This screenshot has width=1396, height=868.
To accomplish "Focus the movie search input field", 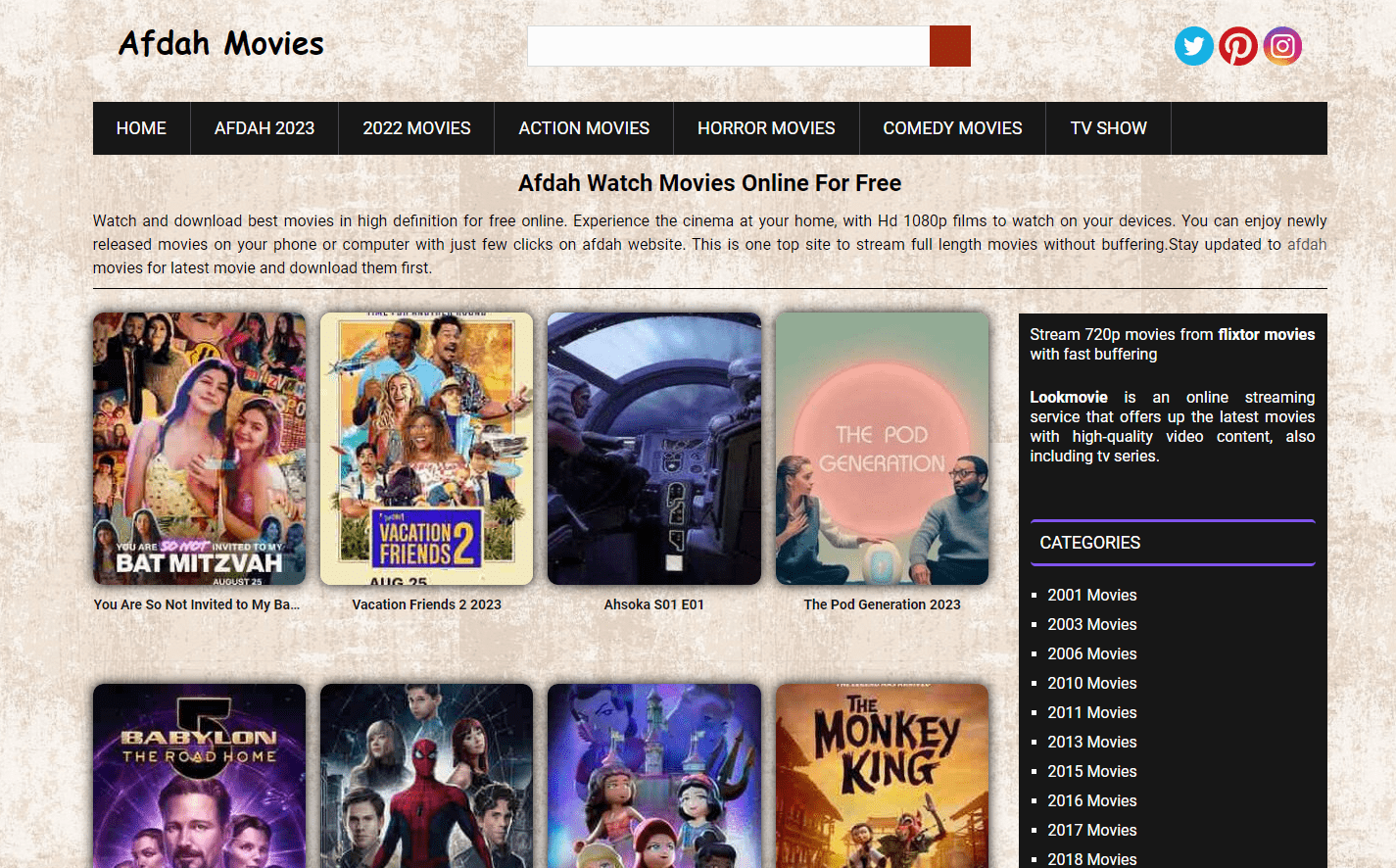I will point(729,46).
